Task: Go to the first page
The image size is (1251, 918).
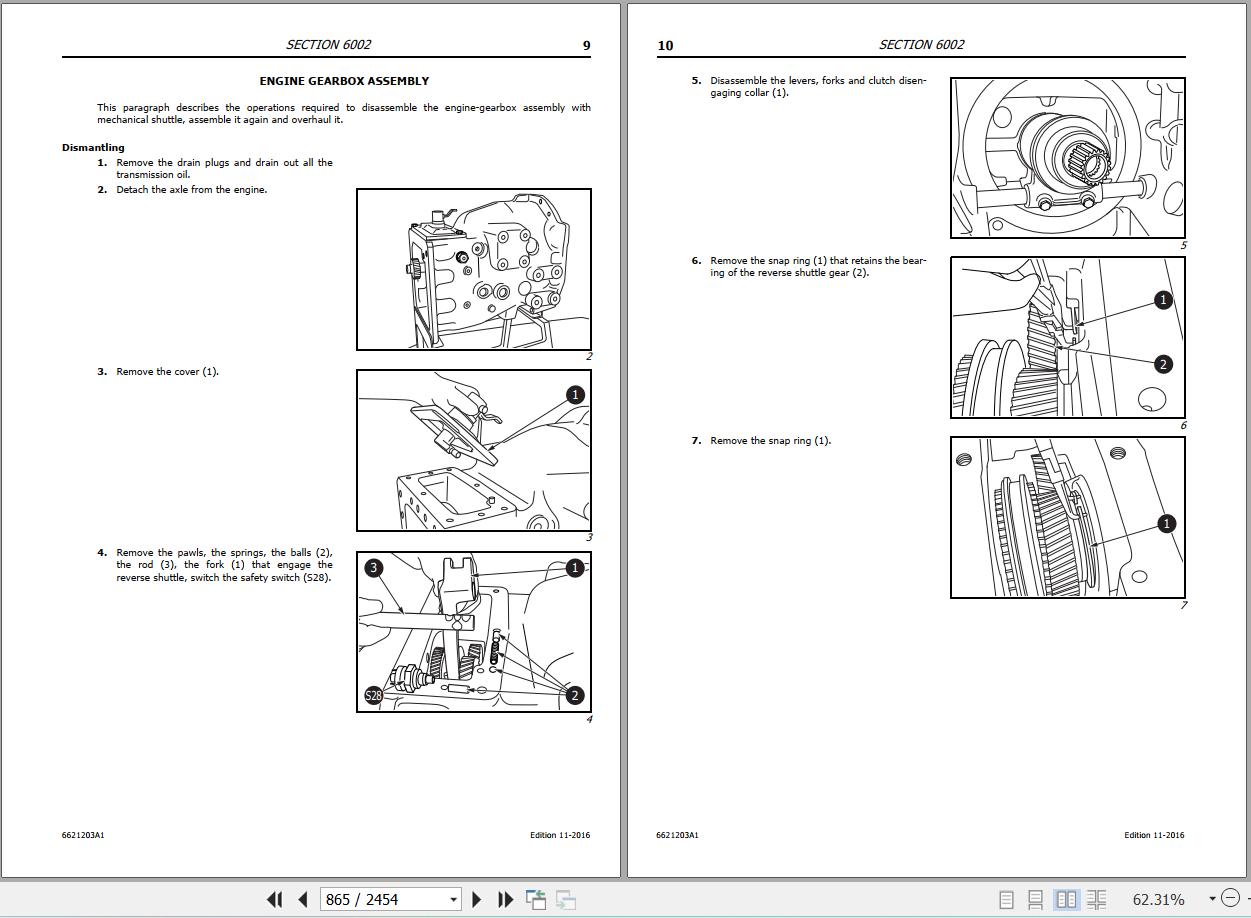Action: (274, 899)
